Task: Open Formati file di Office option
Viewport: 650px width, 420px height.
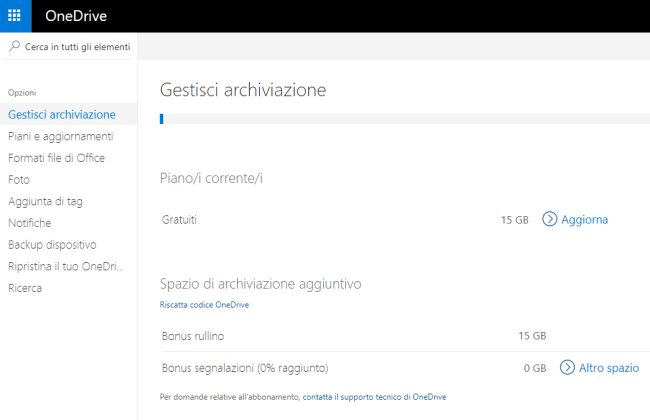Action: pos(56,158)
